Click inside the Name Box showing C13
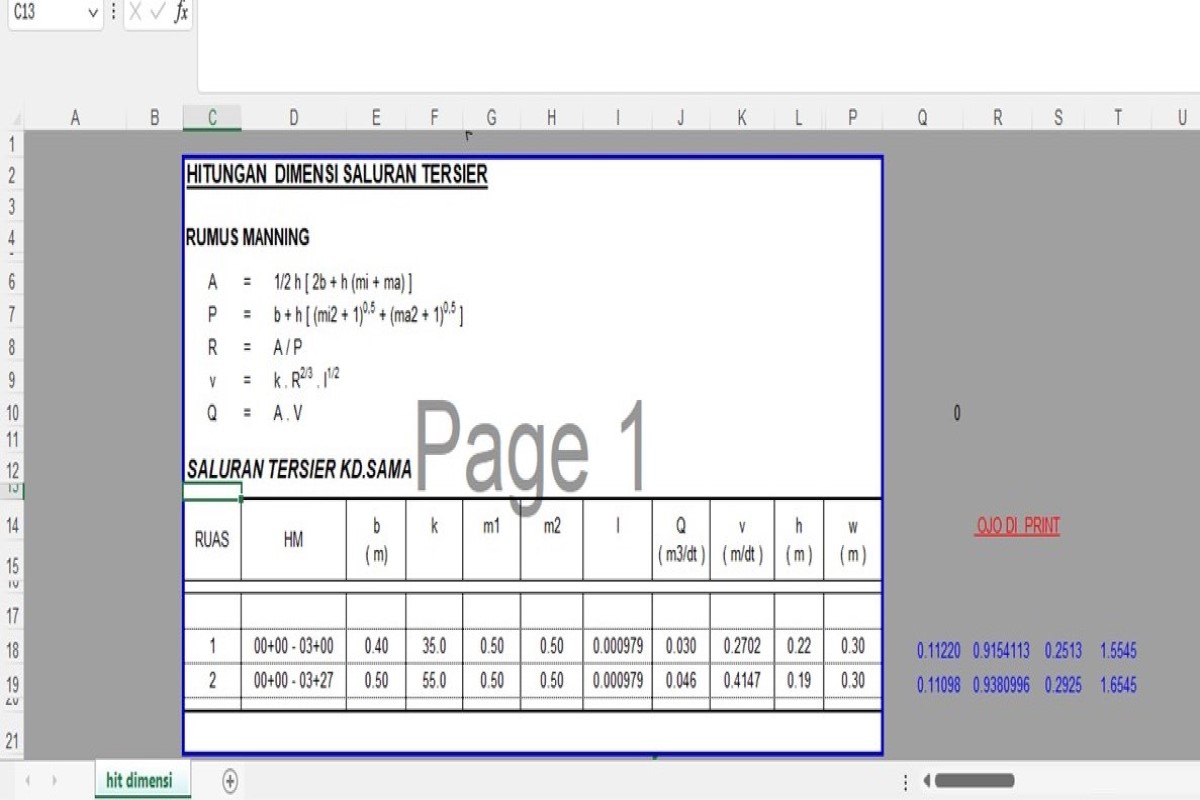Screen dimensions: 1200x800 (45, 13)
